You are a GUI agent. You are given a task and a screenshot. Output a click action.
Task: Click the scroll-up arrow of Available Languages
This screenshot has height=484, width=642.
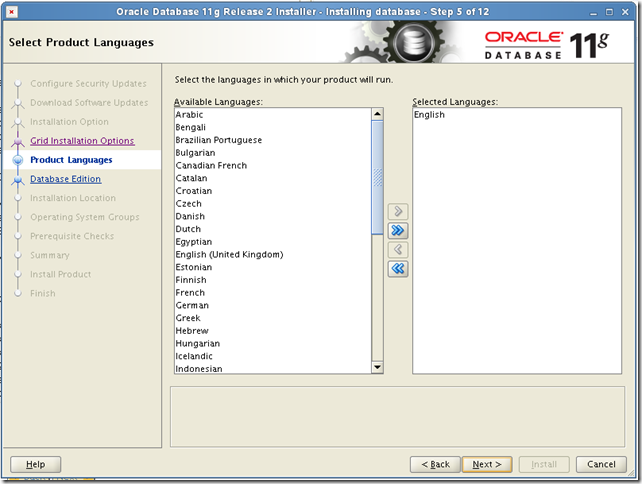(377, 114)
